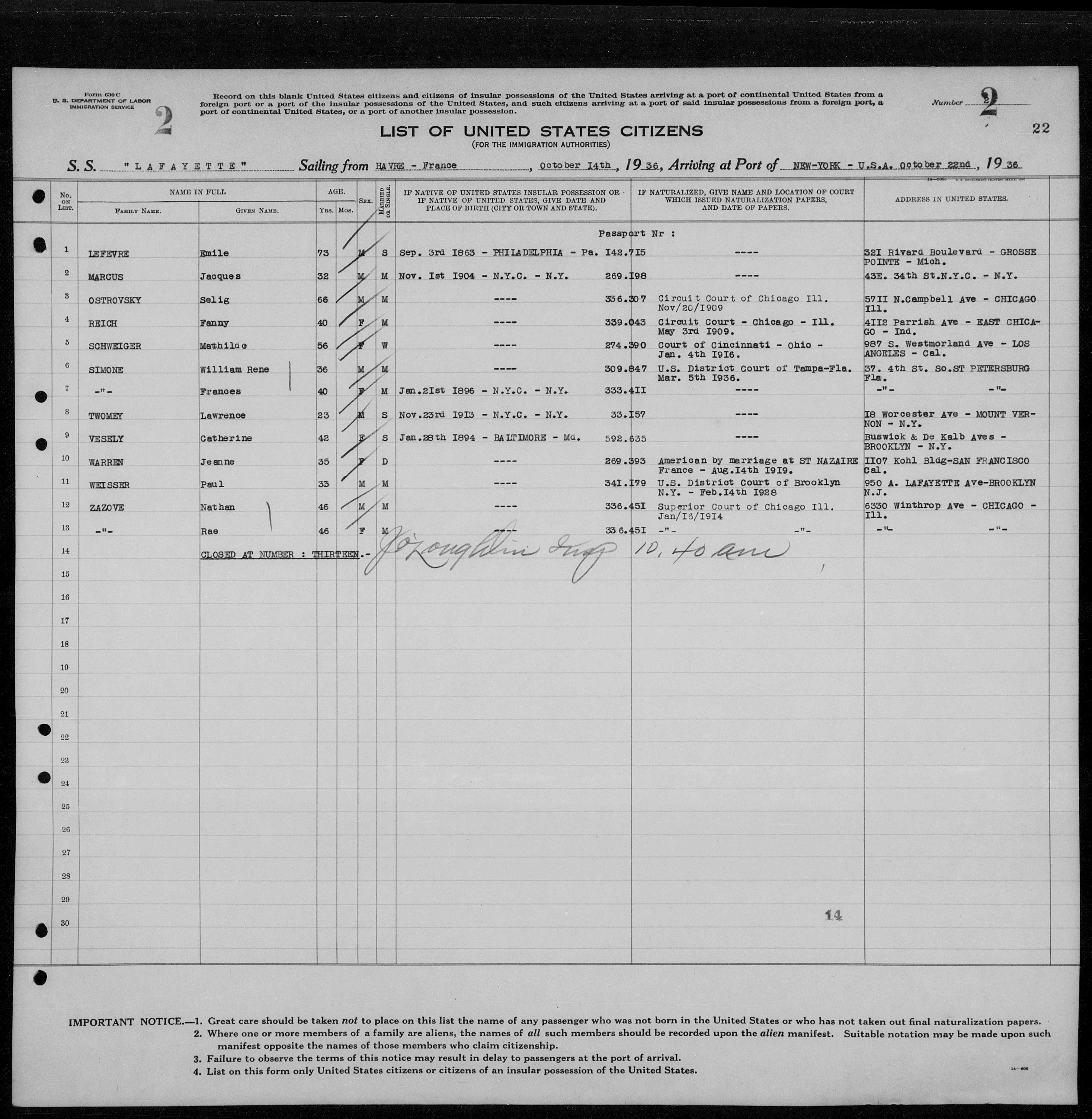Image resolution: width=1092 pixels, height=1119 pixels.
Task: Select the family name TWOMEY
Action: (105, 416)
